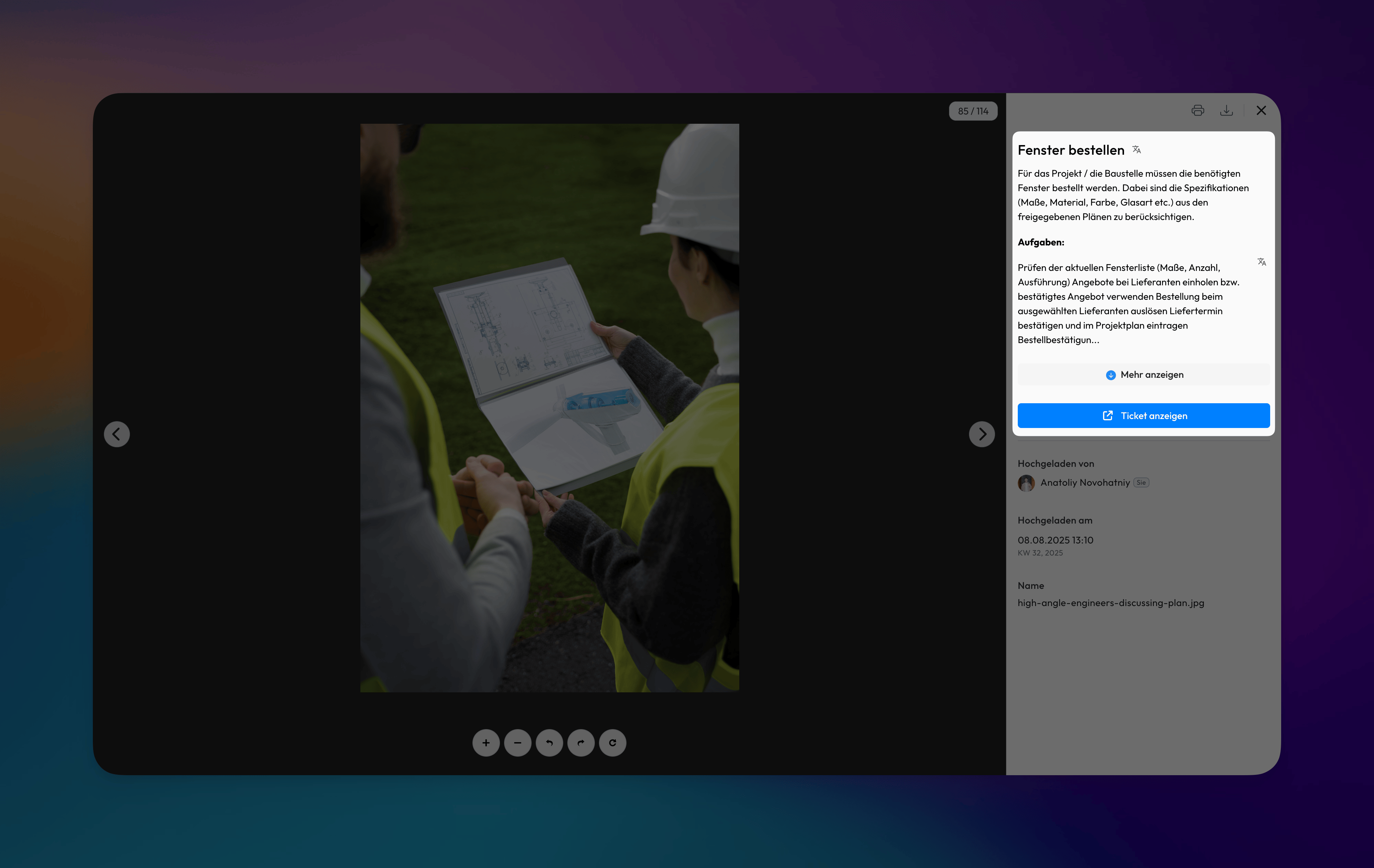Viewport: 1374px width, 868px height.
Task: Click the file name high-angle-engineers-discussing-plan.jpg
Action: coord(1110,603)
